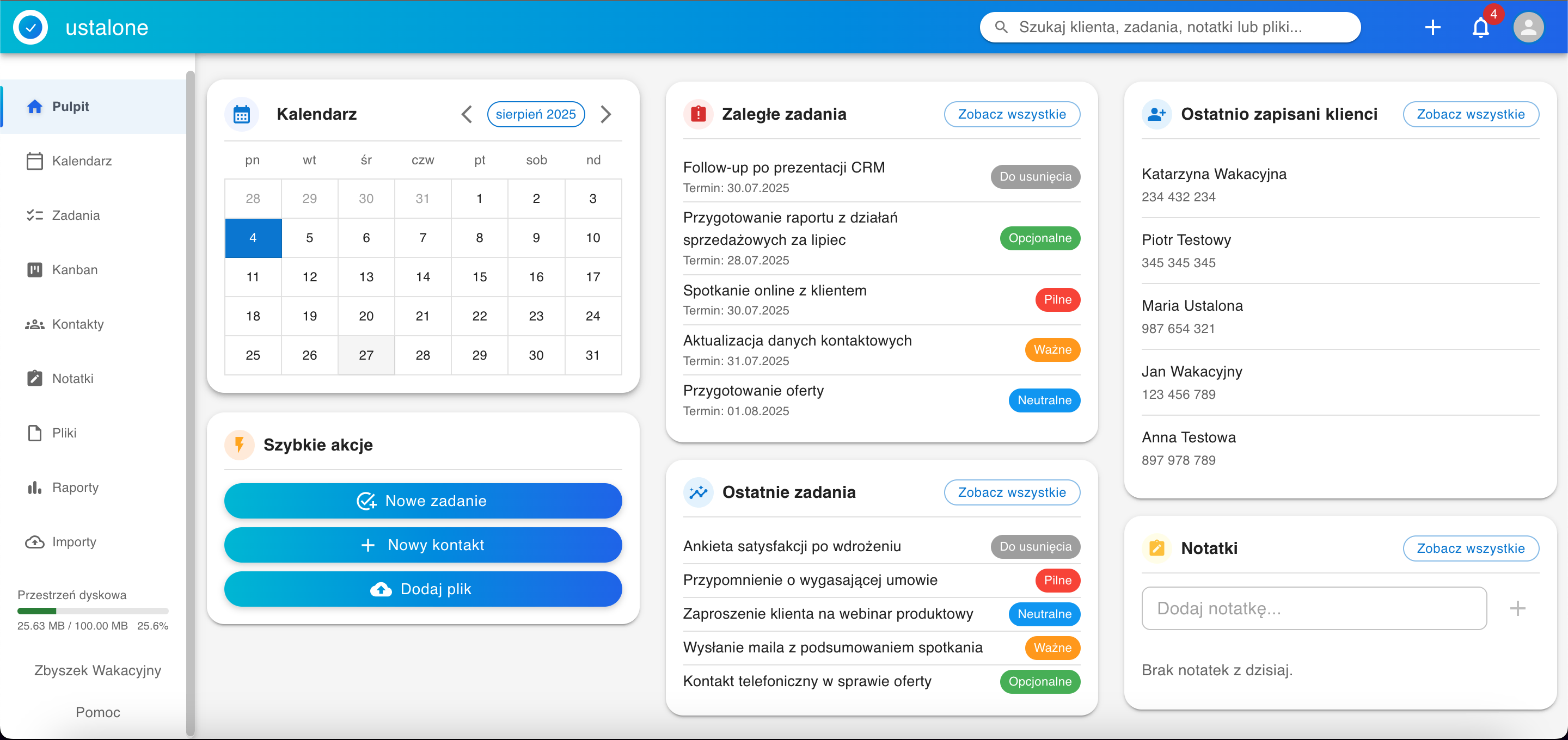The width and height of the screenshot is (1568, 740).
Task: Select the Zadania icon in the sidebar
Action: 34,215
